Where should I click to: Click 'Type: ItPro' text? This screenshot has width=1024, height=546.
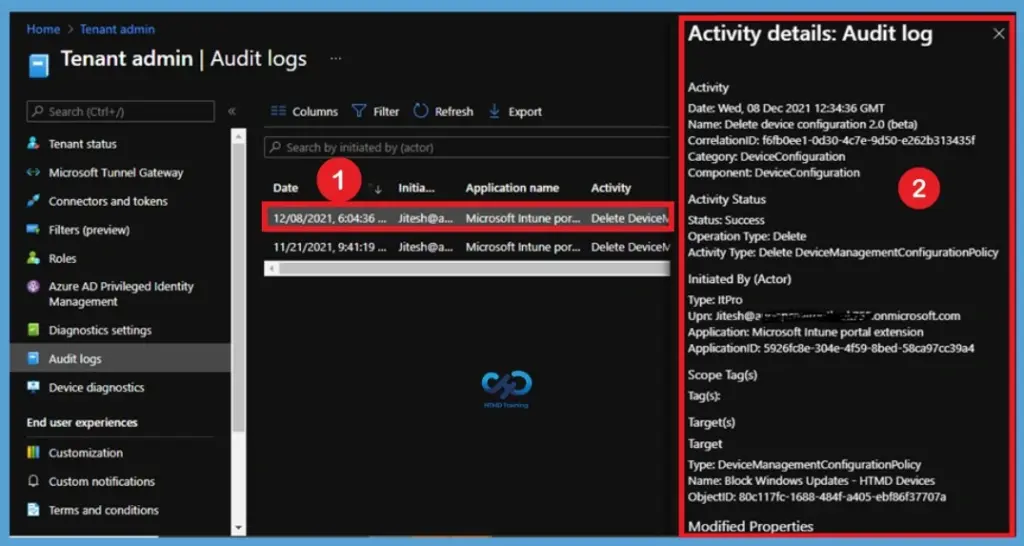pos(715,300)
